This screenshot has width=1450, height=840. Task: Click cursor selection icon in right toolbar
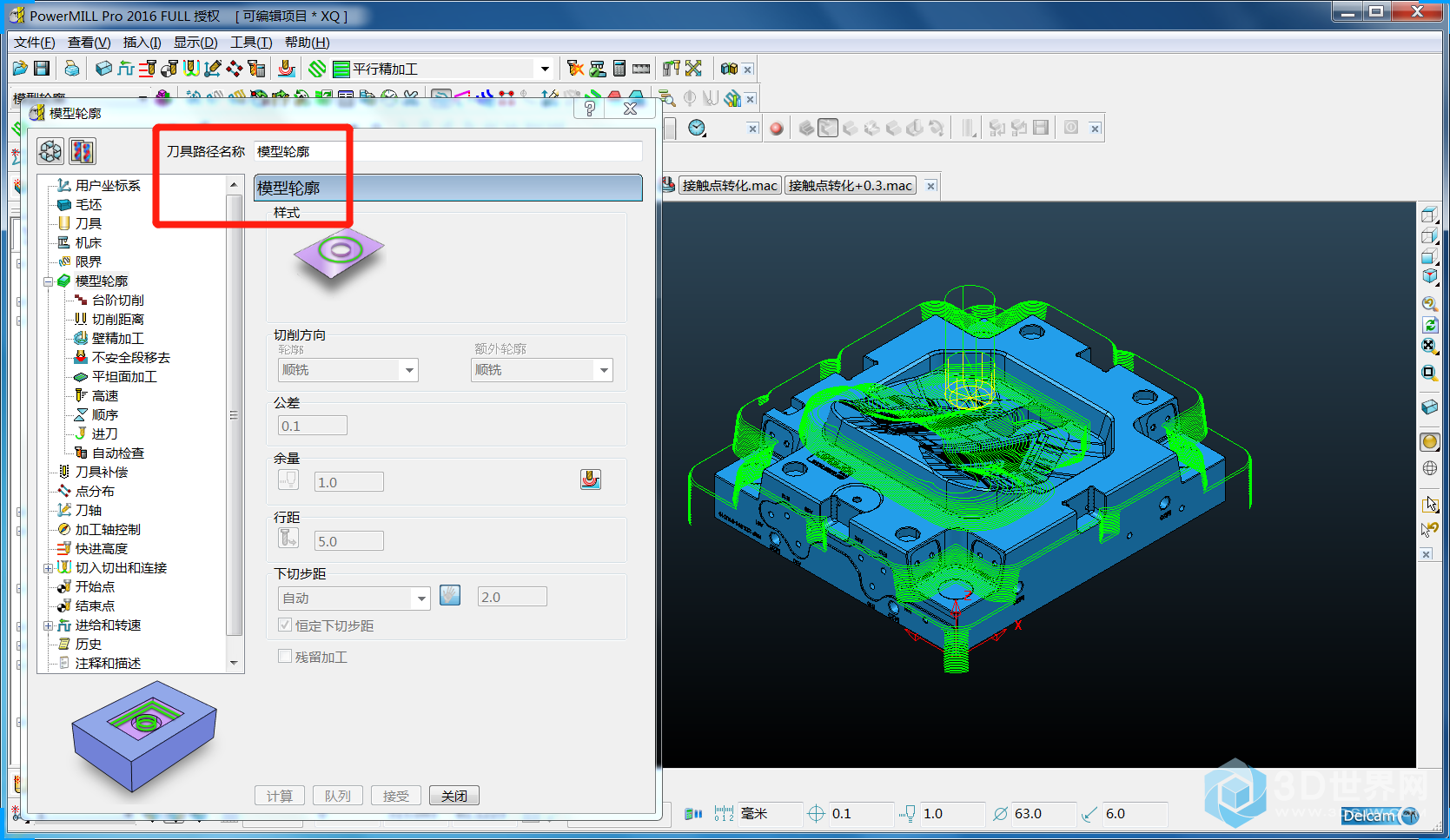coord(1430,504)
